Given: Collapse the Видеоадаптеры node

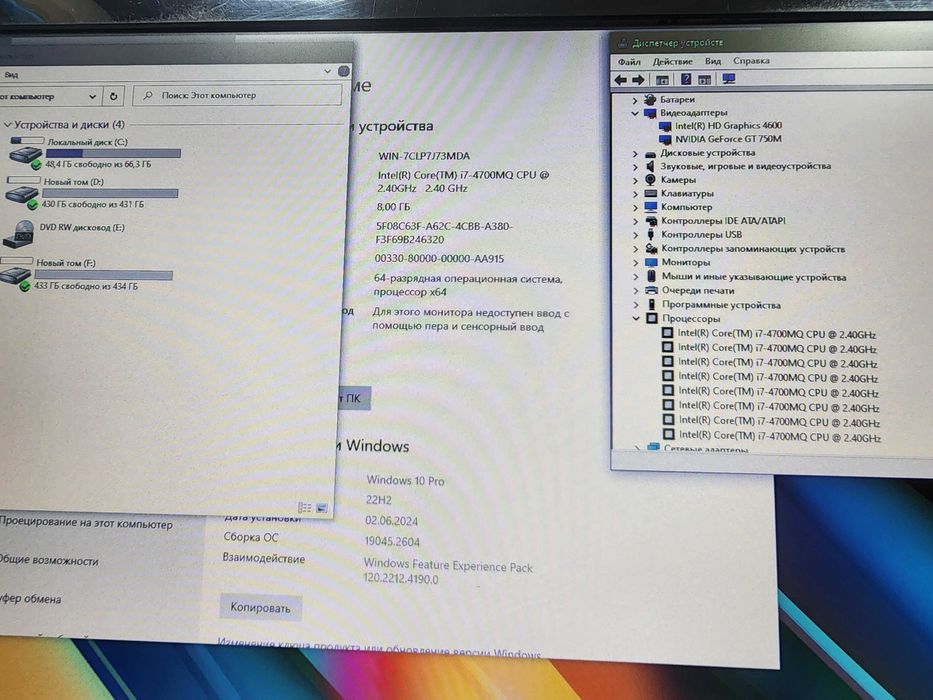Looking at the screenshot, I should click(x=635, y=113).
